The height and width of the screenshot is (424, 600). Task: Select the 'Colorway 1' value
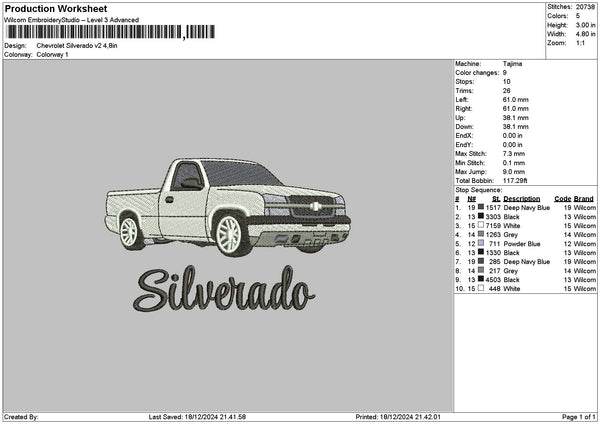52,55
